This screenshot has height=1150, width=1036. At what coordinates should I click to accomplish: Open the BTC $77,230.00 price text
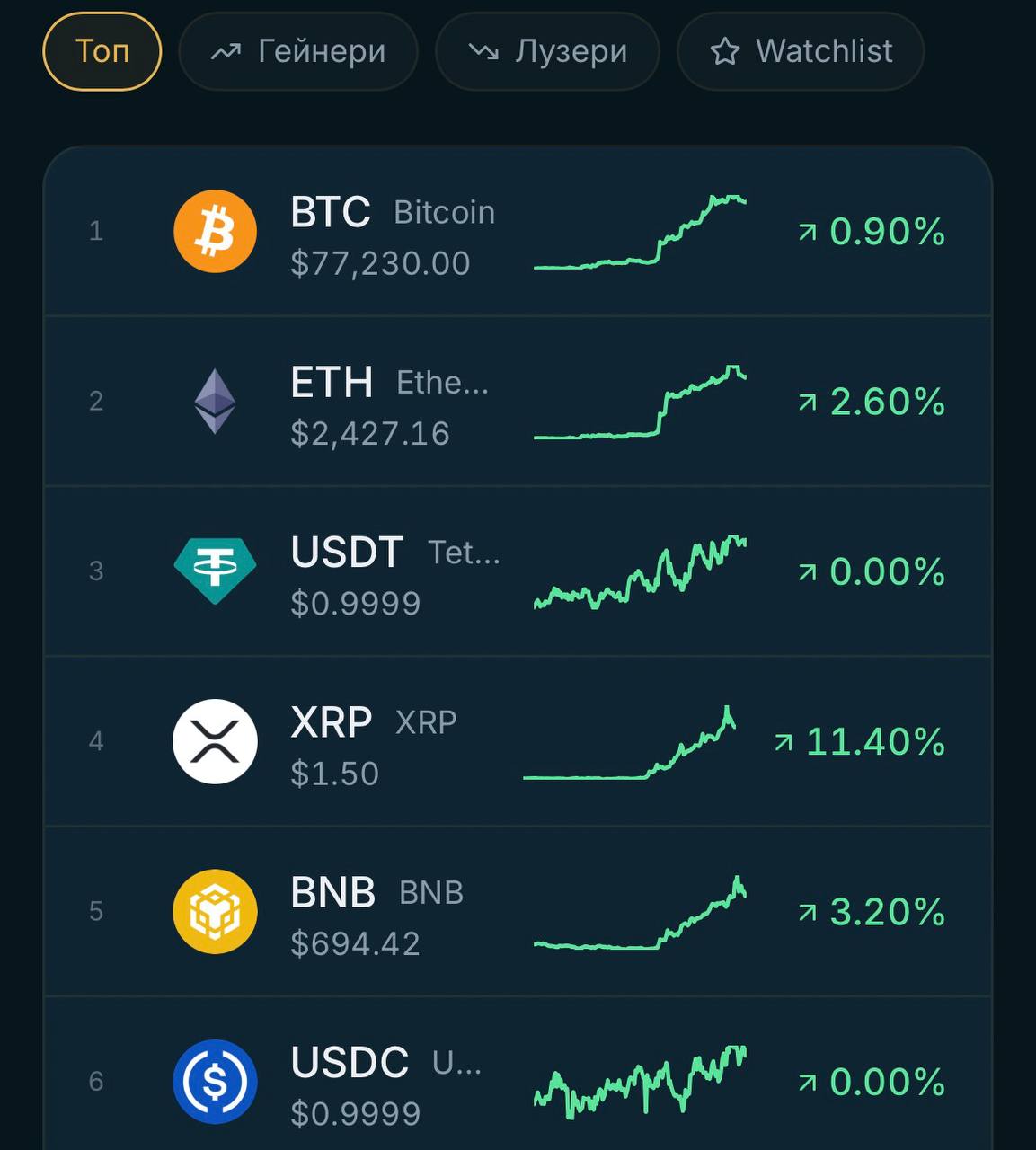(381, 263)
